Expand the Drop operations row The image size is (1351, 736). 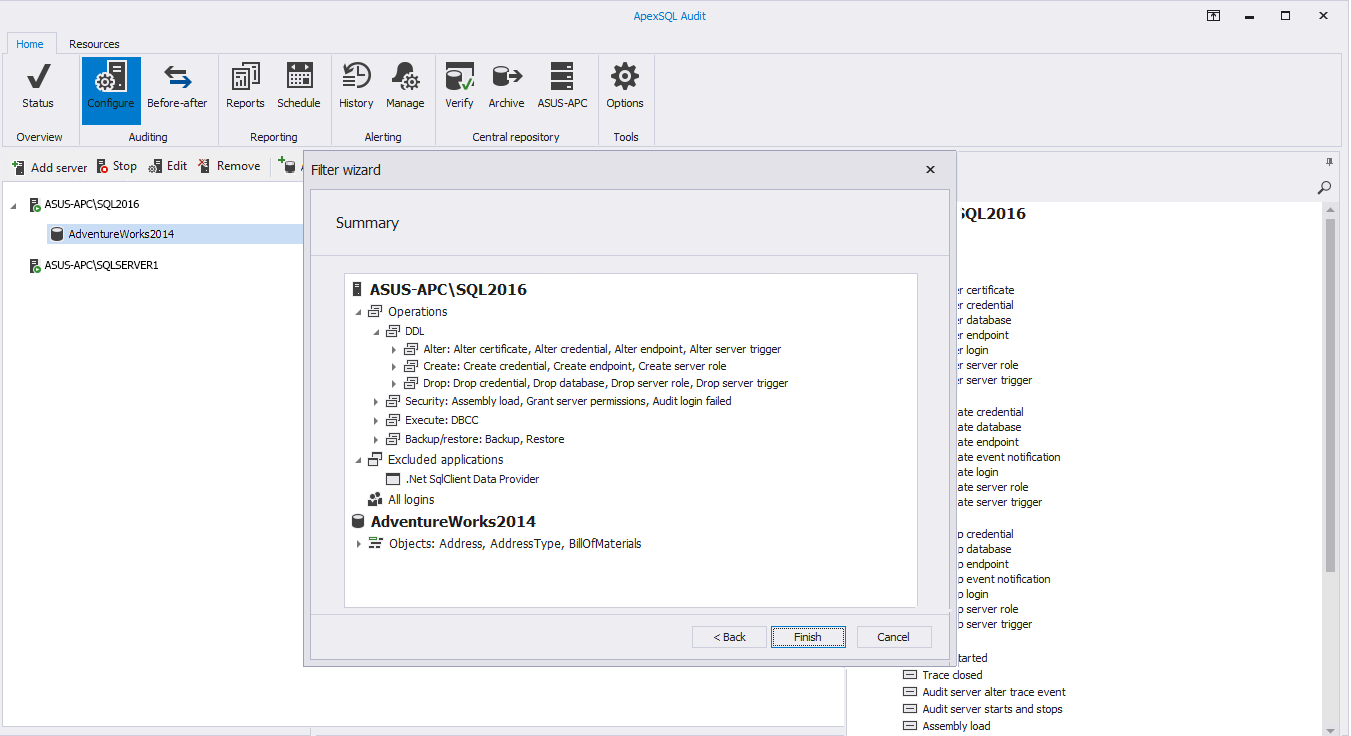394,384
